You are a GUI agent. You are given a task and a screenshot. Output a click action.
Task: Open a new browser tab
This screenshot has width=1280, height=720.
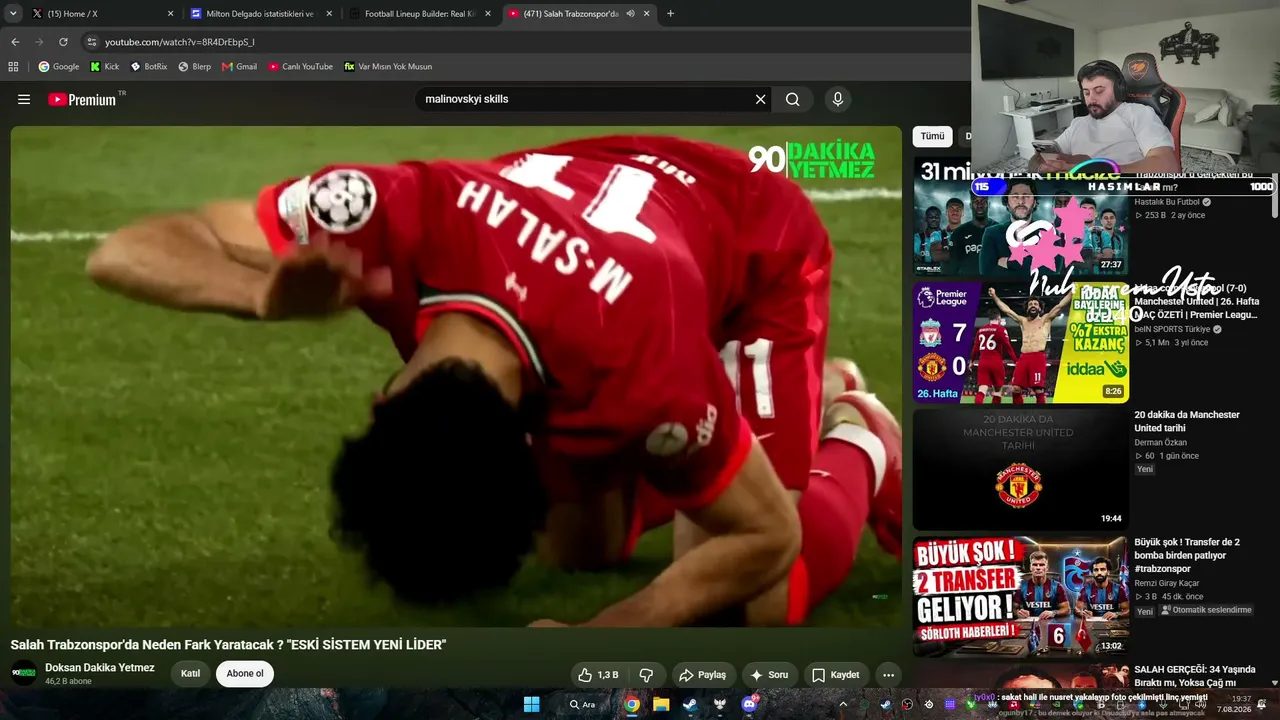670,14
